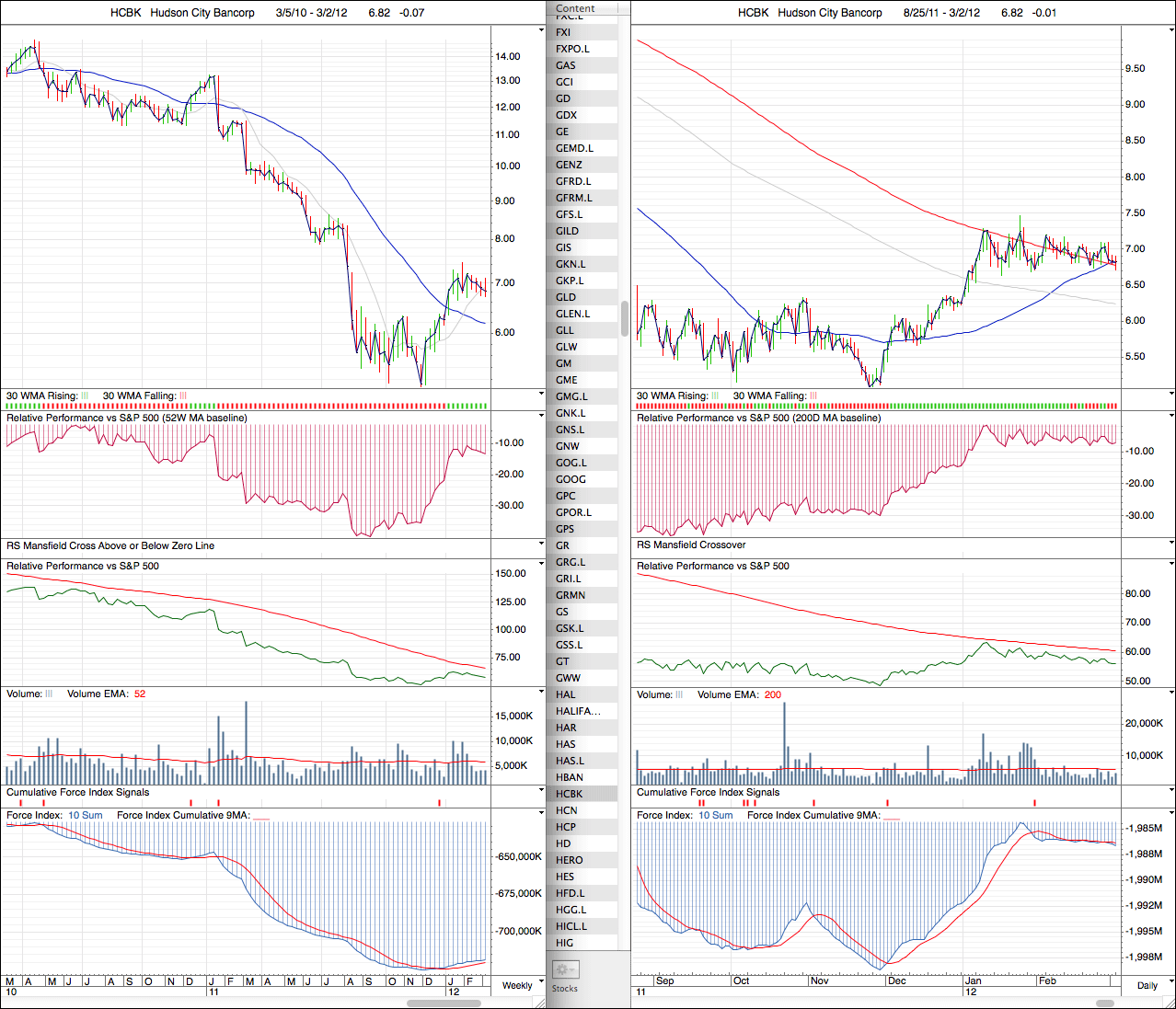Open the Daily period dropdown

pos(1147,985)
